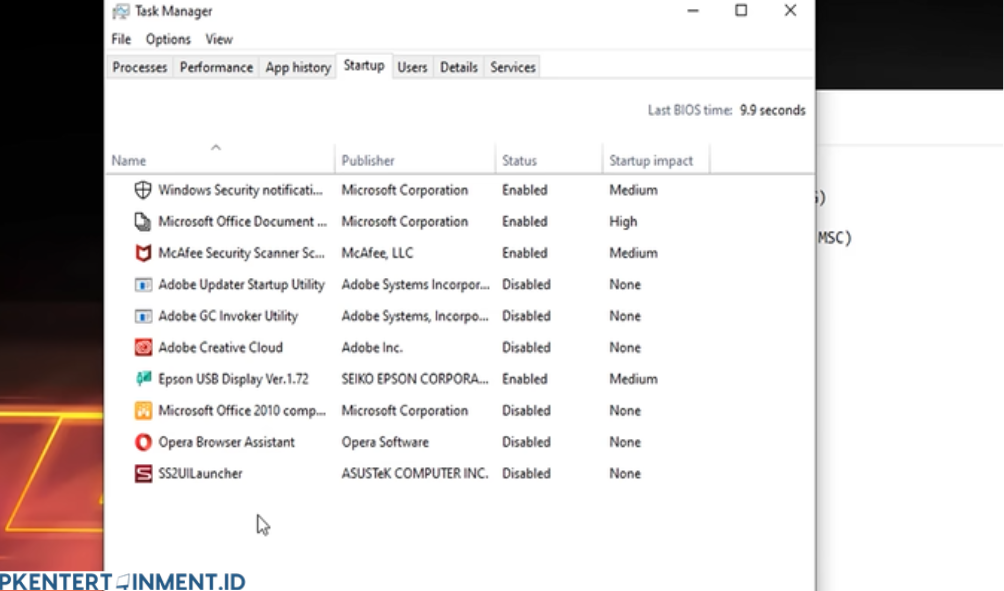The width and height of the screenshot is (1004, 591).
Task: Switch to the Users tab
Action: pyautogui.click(x=412, y=67)
